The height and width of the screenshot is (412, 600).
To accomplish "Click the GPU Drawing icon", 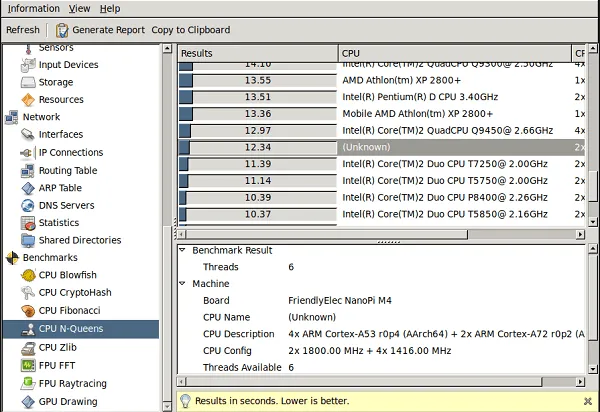I will click(28, 402).
